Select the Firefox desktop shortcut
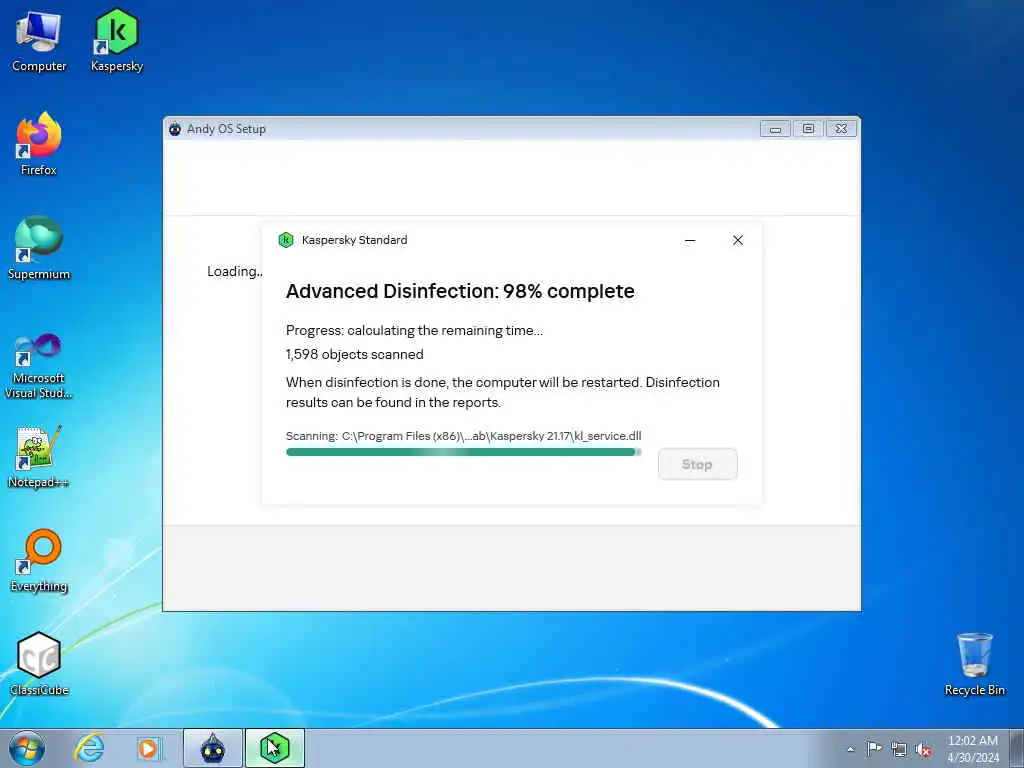 pyautogui.click(x=39, y=145)
